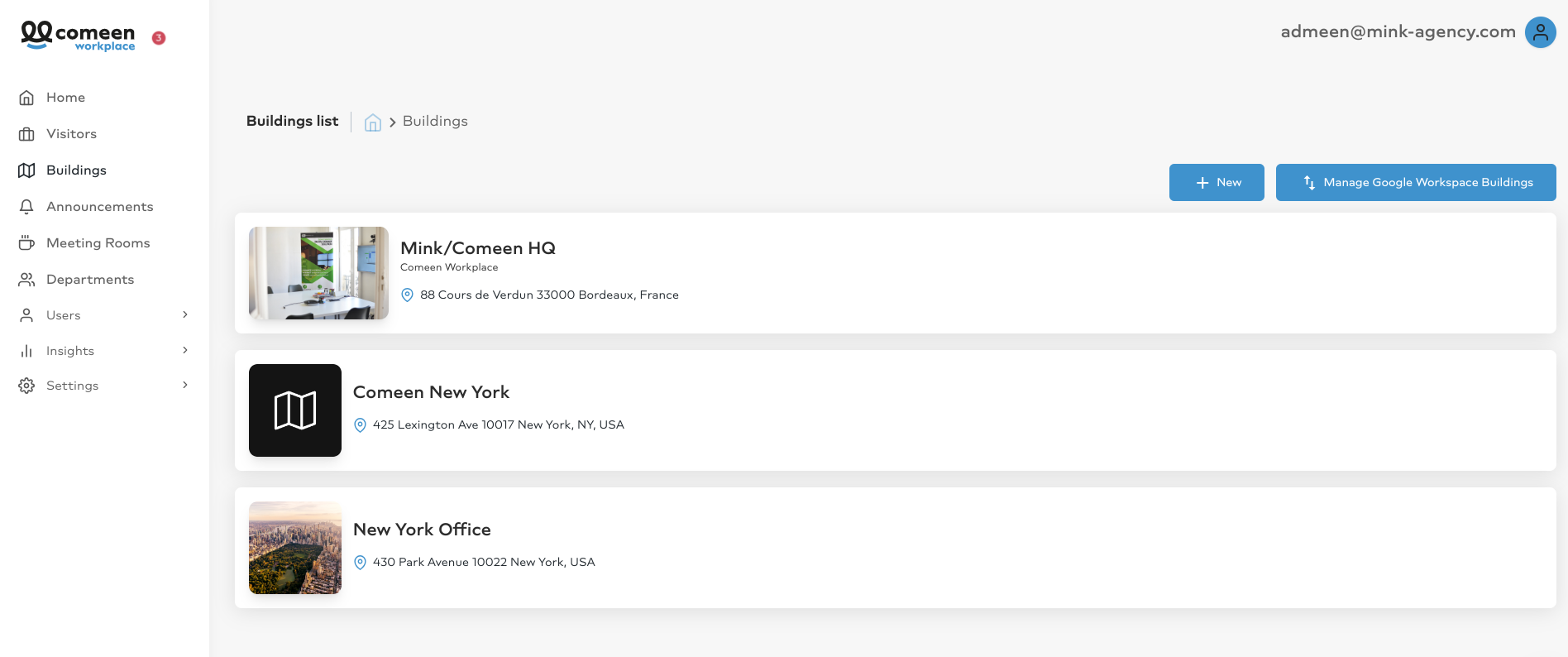Expand the Insights submenu chevron
Image resolution: width=1568 pixels, height=657 pixels.
(x=185, y=350)
